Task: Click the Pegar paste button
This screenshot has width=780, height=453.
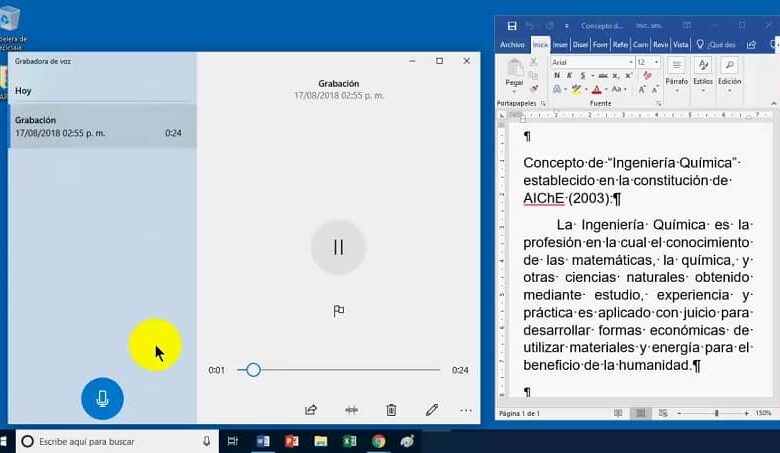Action: click(514, 75)
